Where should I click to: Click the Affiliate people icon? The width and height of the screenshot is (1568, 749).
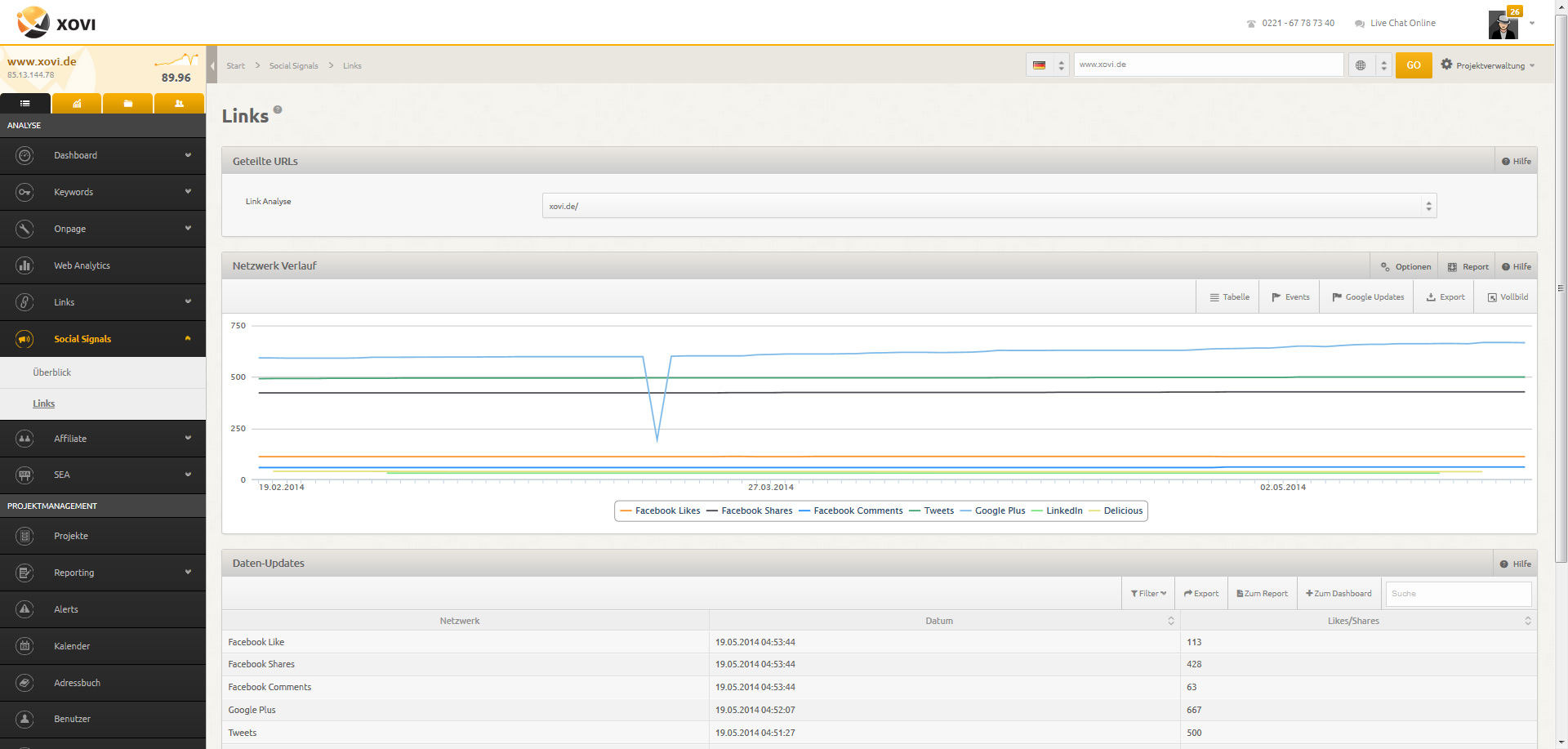(x=25, y=439)
